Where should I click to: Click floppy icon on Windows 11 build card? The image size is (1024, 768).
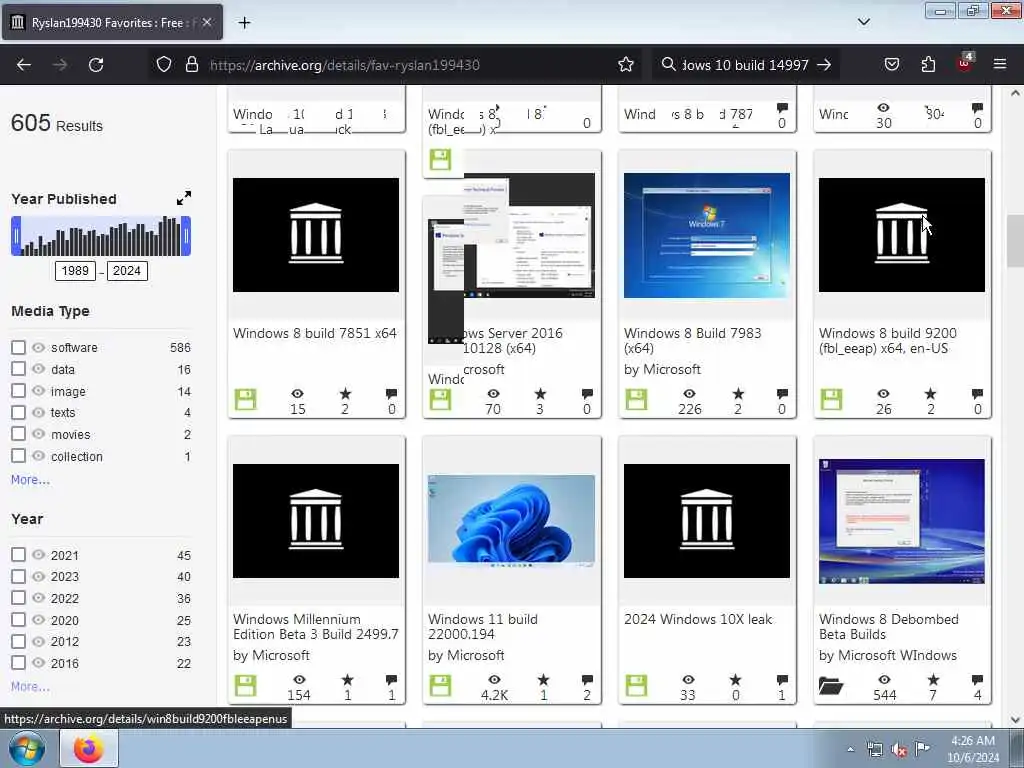click(440, 685)
